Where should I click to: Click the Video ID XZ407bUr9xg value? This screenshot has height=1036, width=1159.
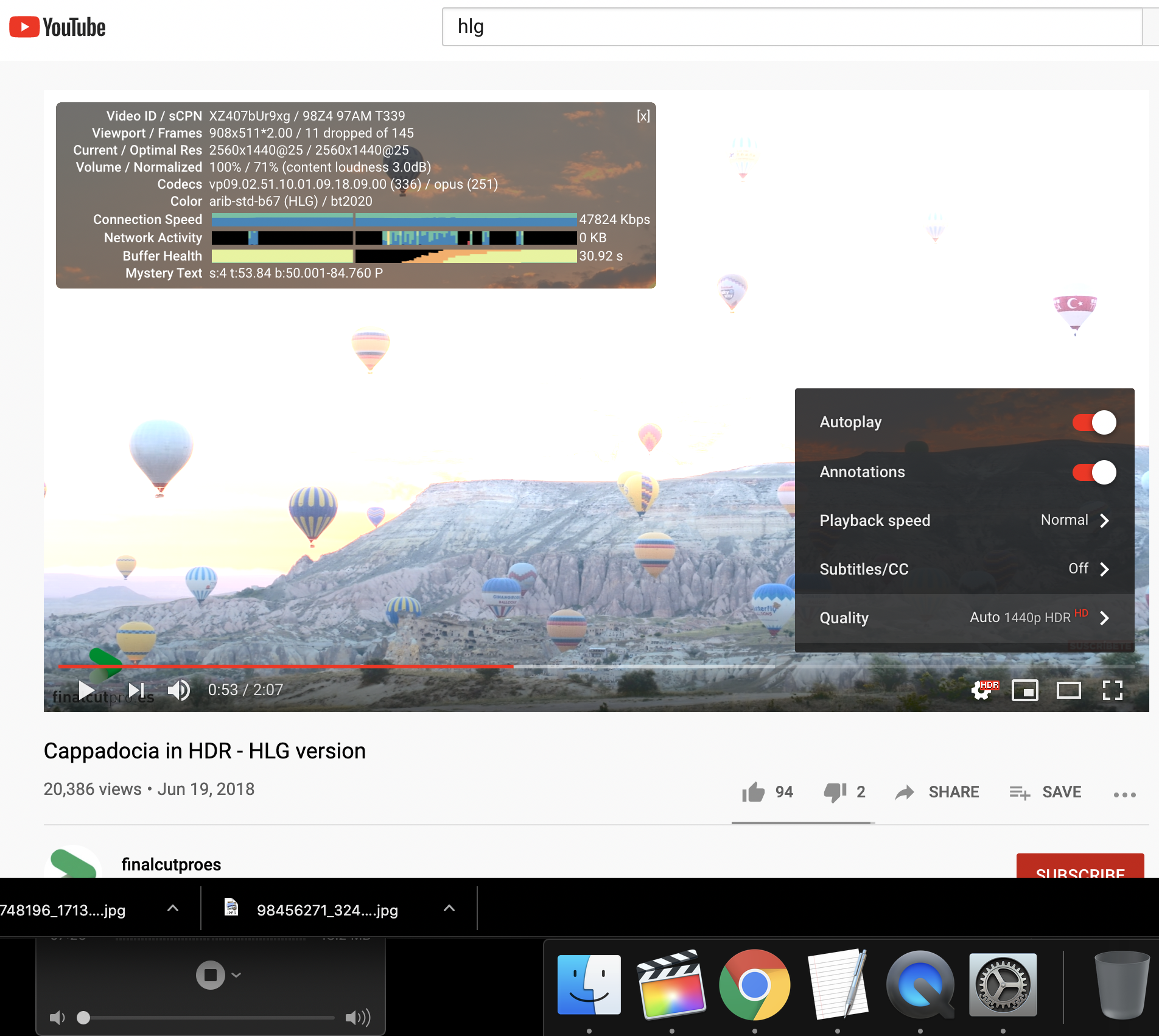coord(250,116)
